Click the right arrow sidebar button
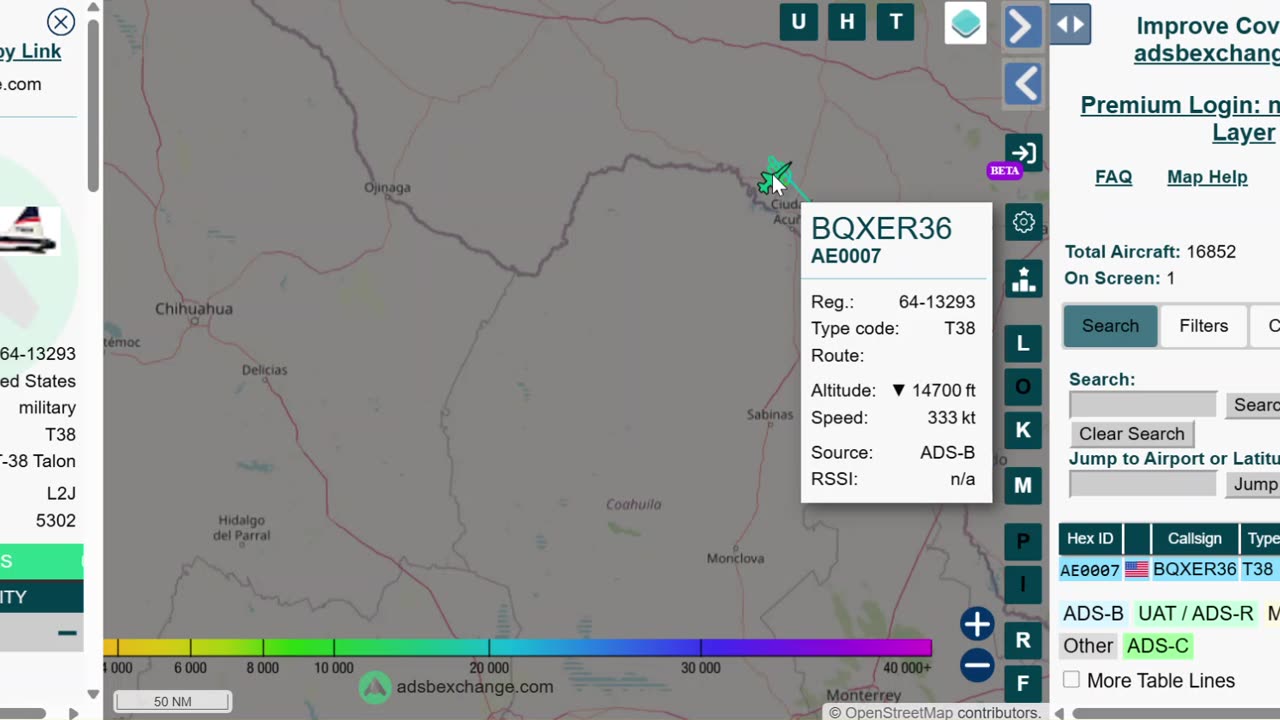 (1023, 26)
